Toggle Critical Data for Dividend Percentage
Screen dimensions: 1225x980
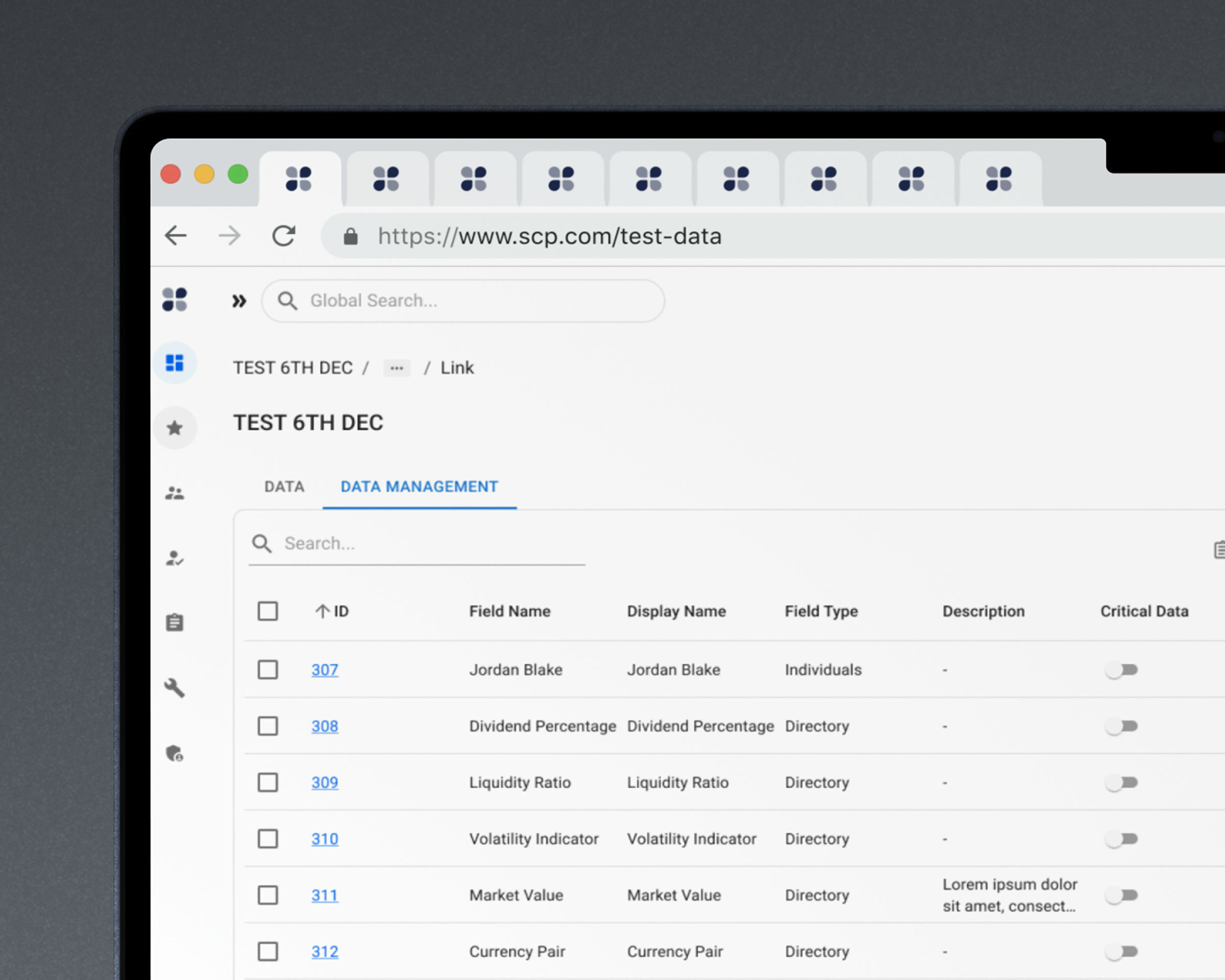point(1121,726)
